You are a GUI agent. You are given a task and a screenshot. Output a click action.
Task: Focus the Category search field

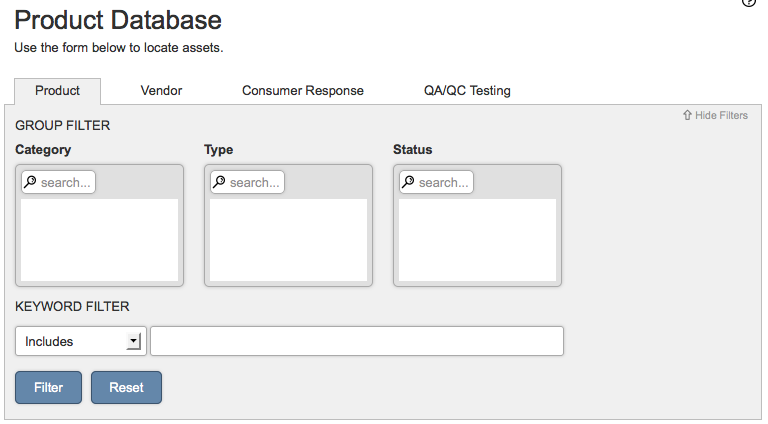[x=58, y=182]
